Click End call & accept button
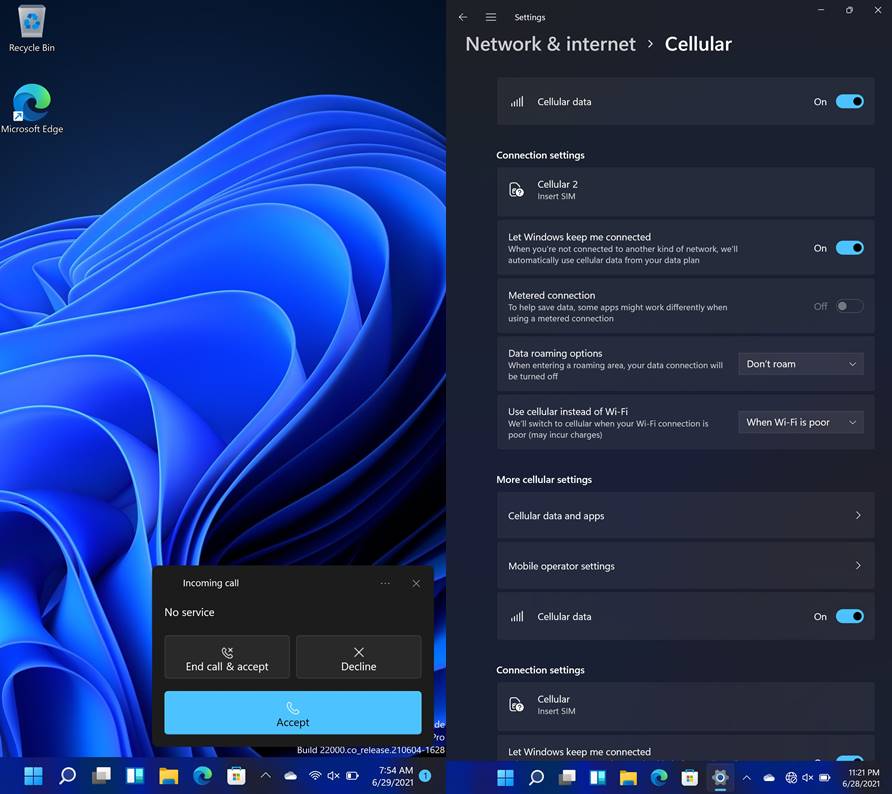The width and height of the screenshot is (892, 794). [x=227, y=657]
